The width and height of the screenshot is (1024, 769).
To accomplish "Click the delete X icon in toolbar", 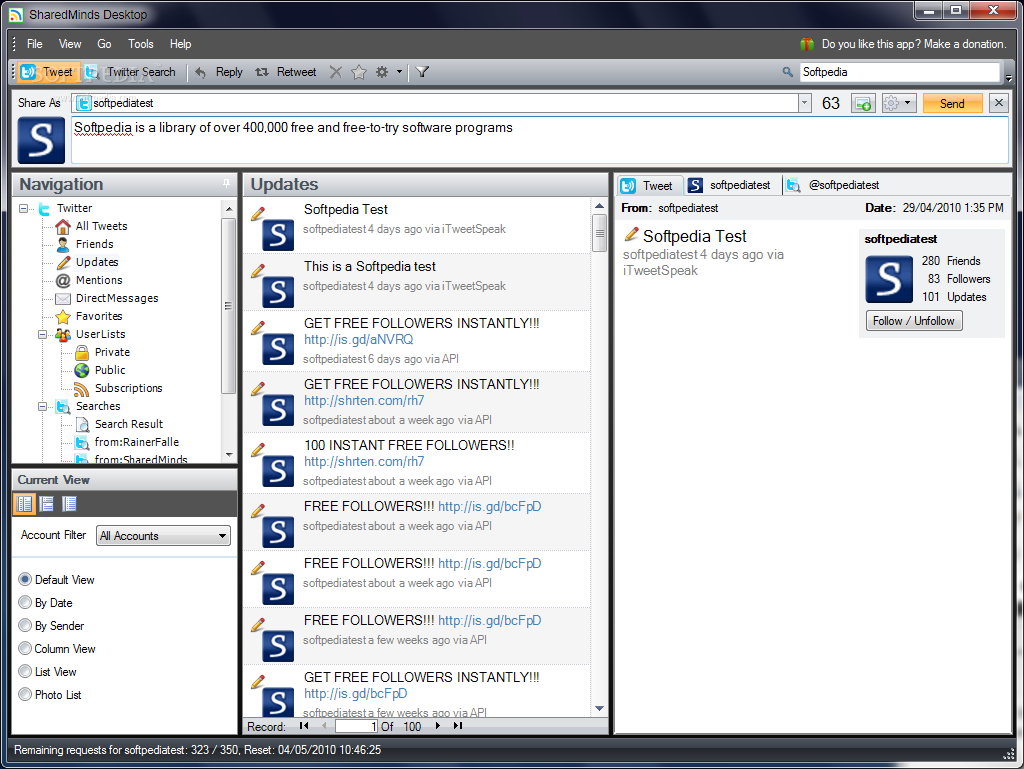I will point(336,72).
